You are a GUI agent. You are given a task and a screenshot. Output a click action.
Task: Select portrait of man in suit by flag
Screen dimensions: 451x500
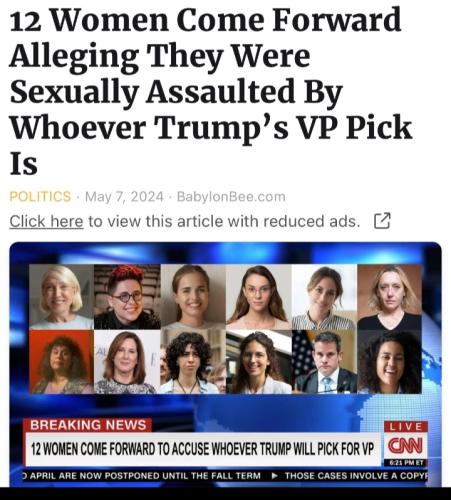[324, 361]
